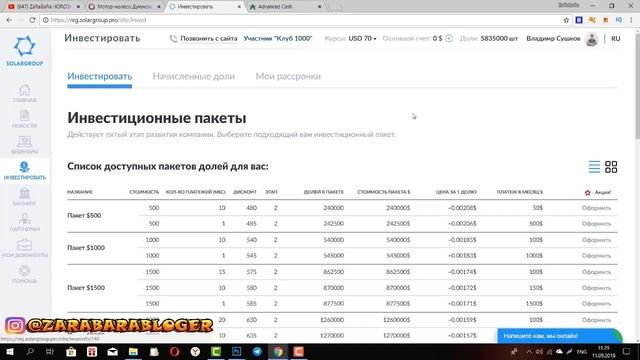This screenshot has height=360, width=640.
Task: Click the ENG keyboard language indicator
Action: coord(582,351)
